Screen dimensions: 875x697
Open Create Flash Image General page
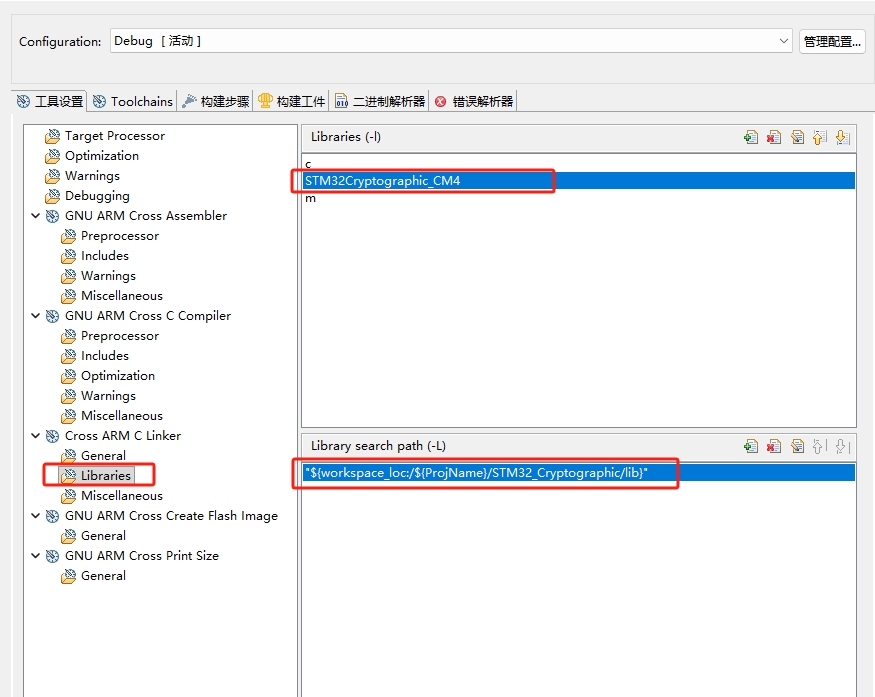click(x=103, y=536)
